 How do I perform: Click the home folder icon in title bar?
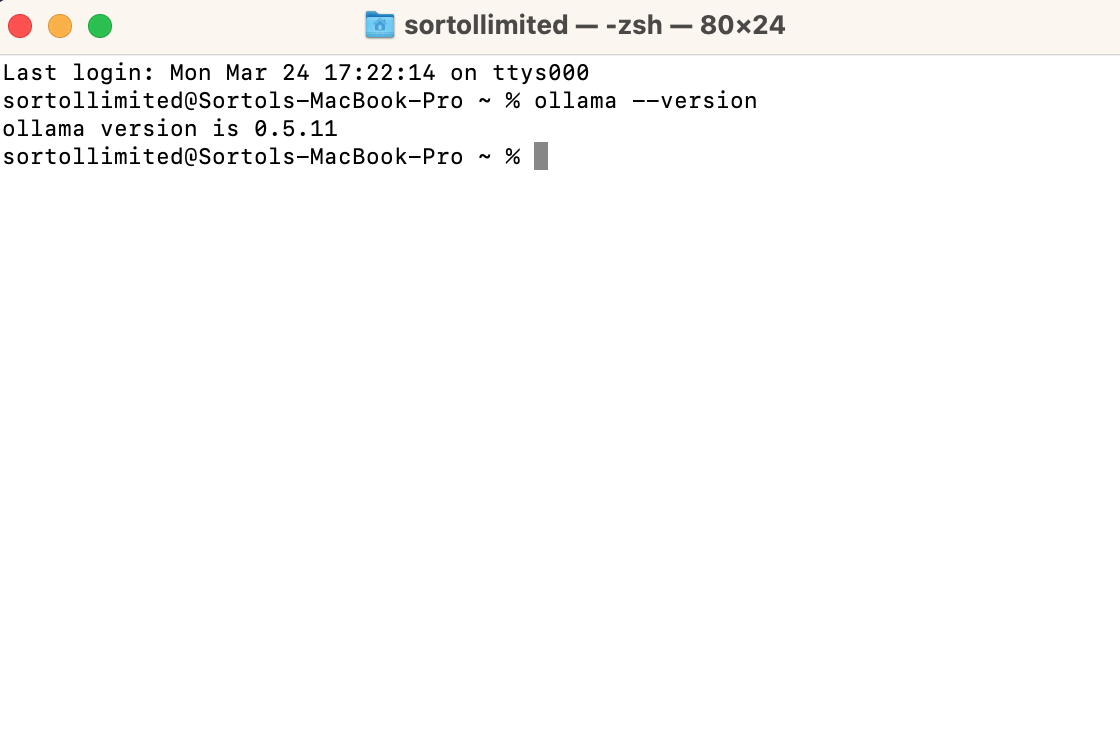click(x=379, y=25)
